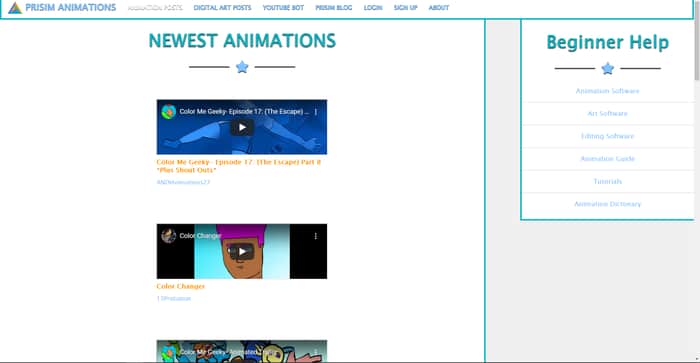Open Digital Art Posts in navigation bar
700x363 pixels.
[x=222, y=8]
